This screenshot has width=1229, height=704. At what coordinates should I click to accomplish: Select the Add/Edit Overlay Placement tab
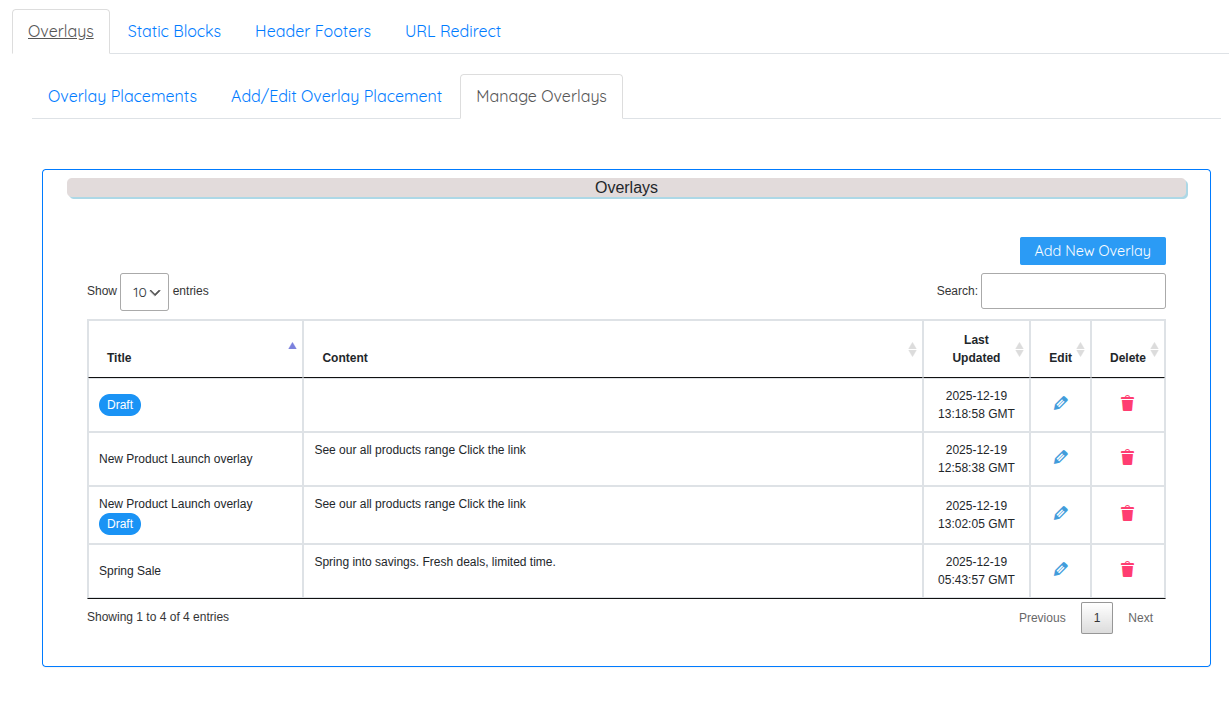pos(336,96)
